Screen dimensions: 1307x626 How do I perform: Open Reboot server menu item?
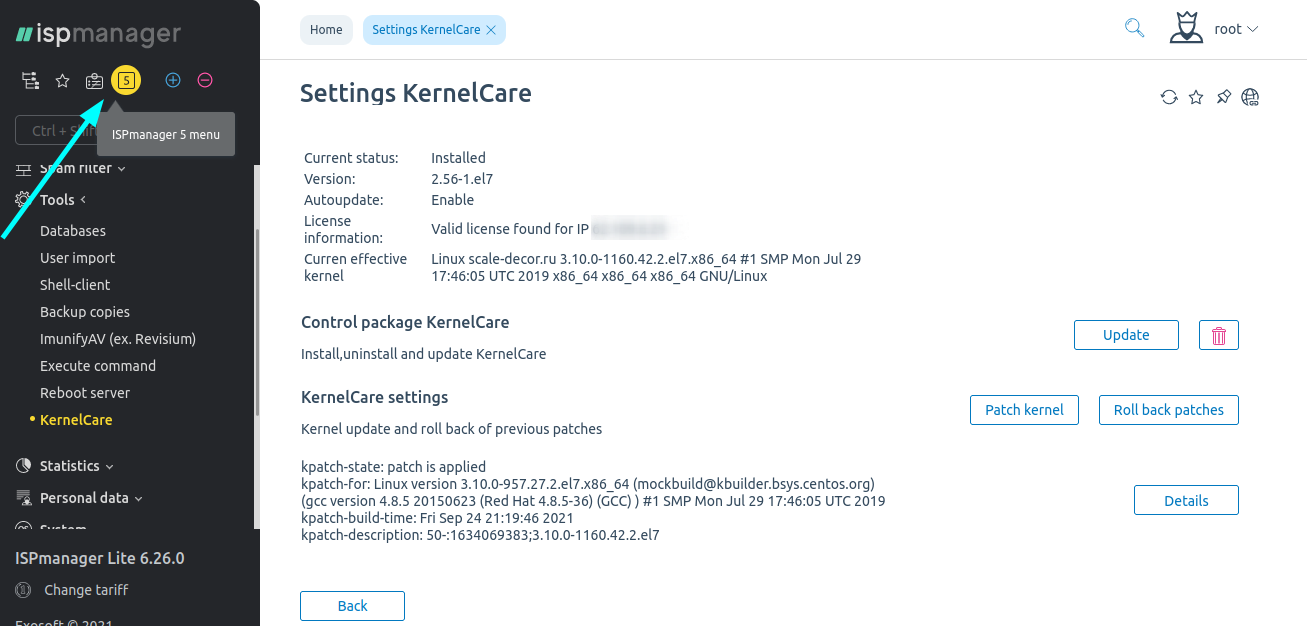coord(85,393)
